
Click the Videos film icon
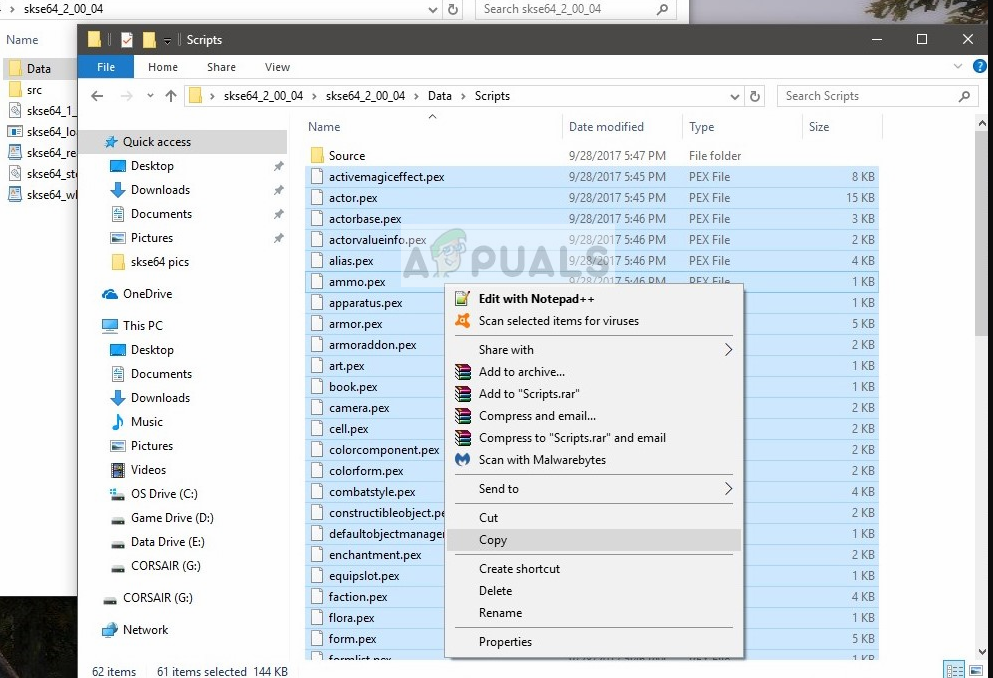pyautogui.click(x=118, y=470)
